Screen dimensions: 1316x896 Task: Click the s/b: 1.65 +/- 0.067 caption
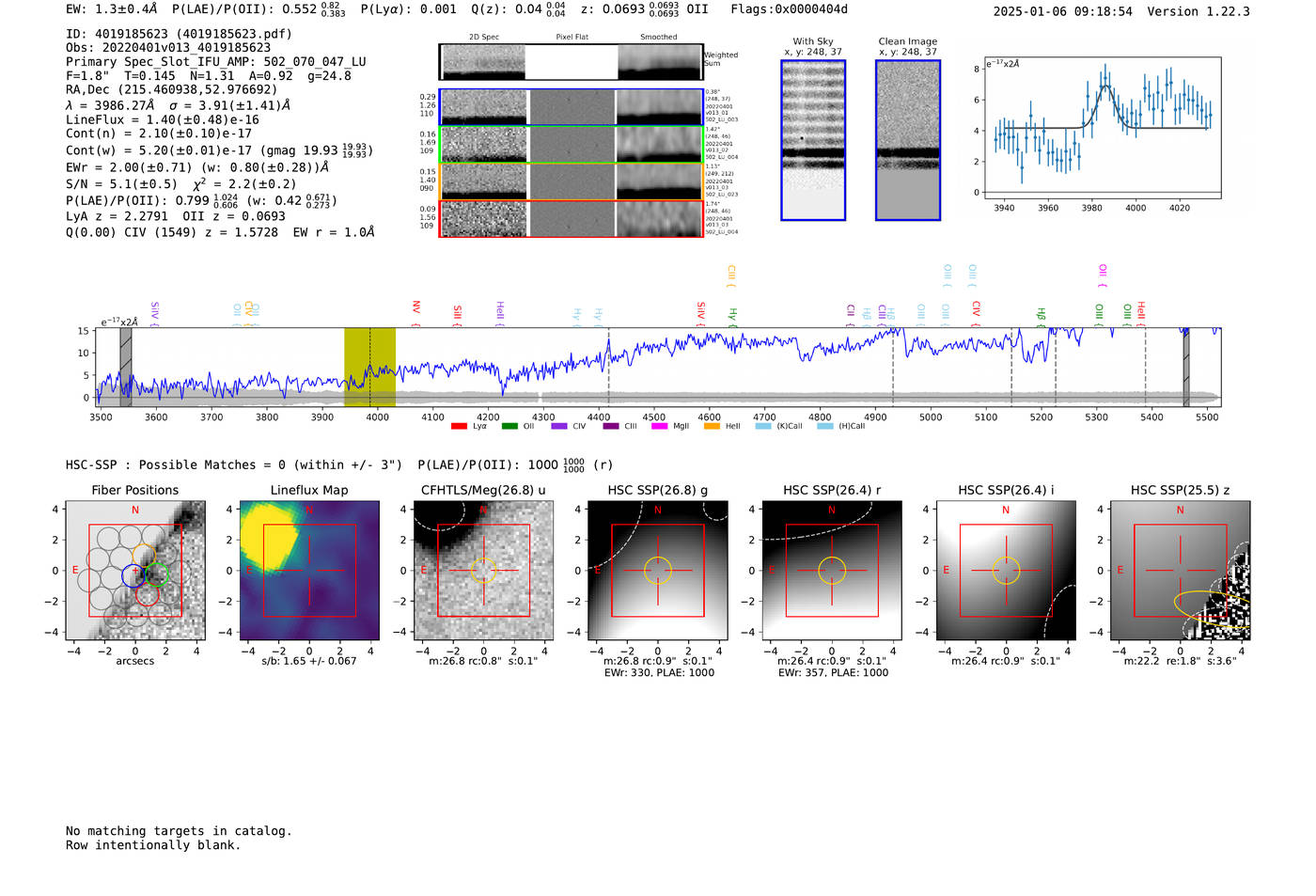pyautogui.click(x=309, y=661)
